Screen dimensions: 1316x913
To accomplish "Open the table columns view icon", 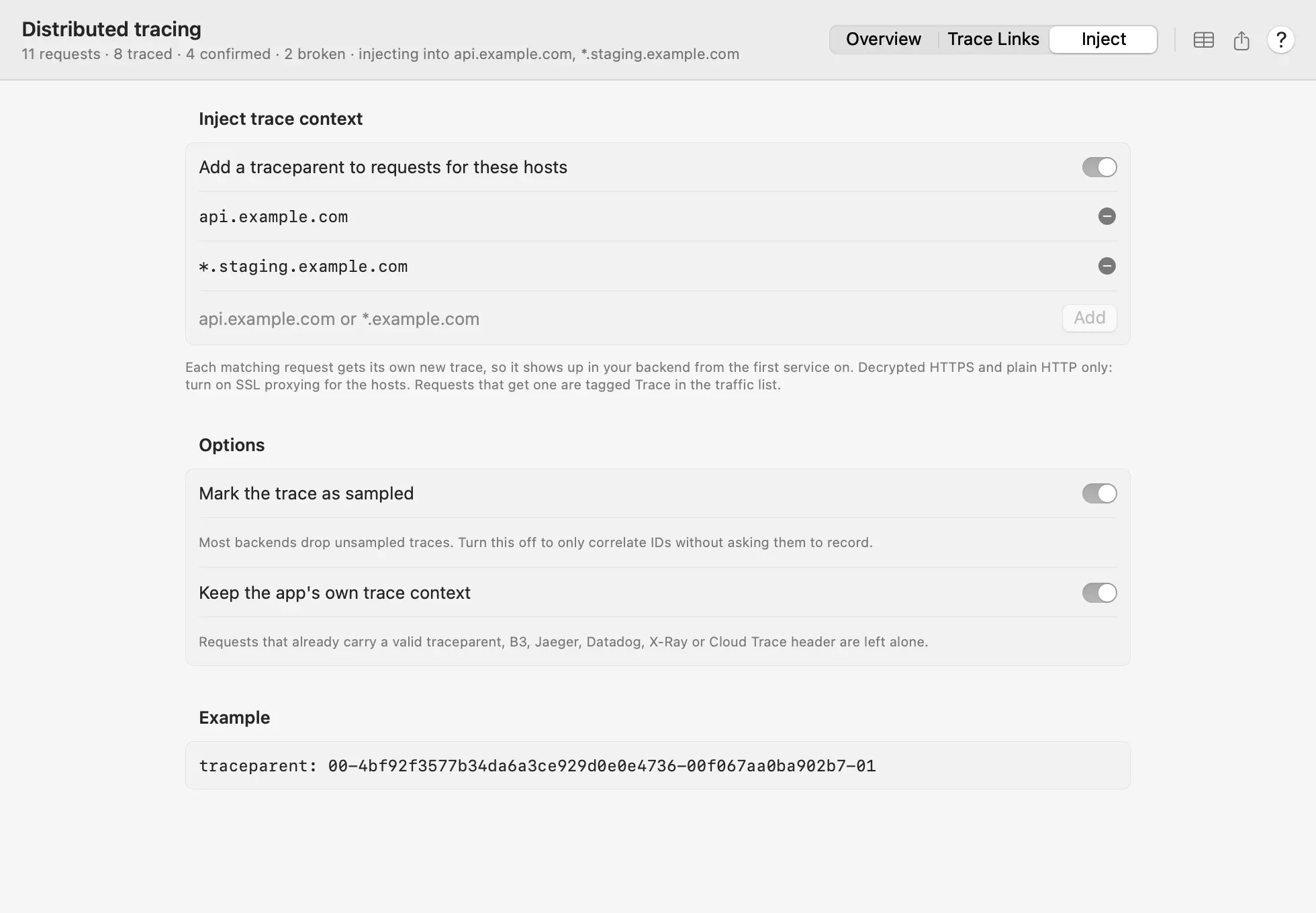I will (1203, 40).
